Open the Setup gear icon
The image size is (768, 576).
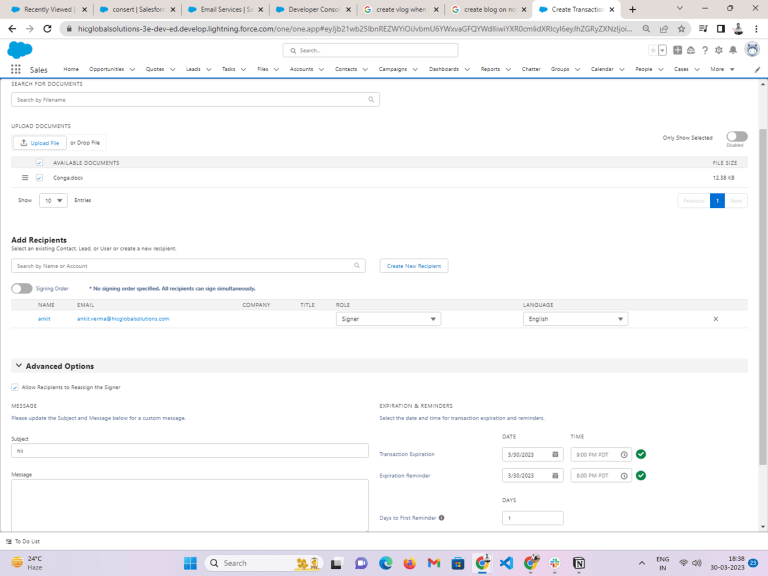[x=719, y=50]
